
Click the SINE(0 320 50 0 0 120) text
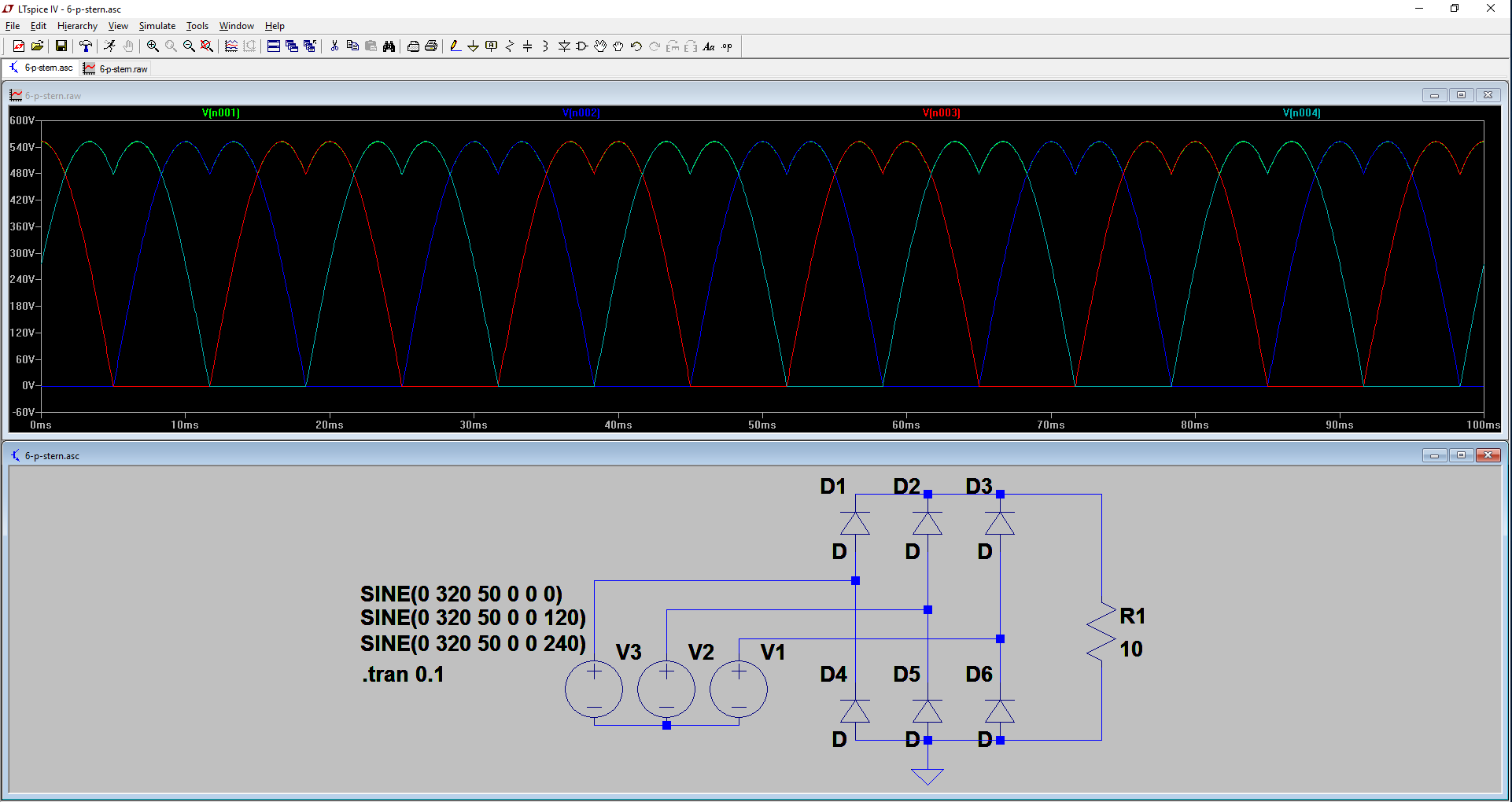coord(473,618)
